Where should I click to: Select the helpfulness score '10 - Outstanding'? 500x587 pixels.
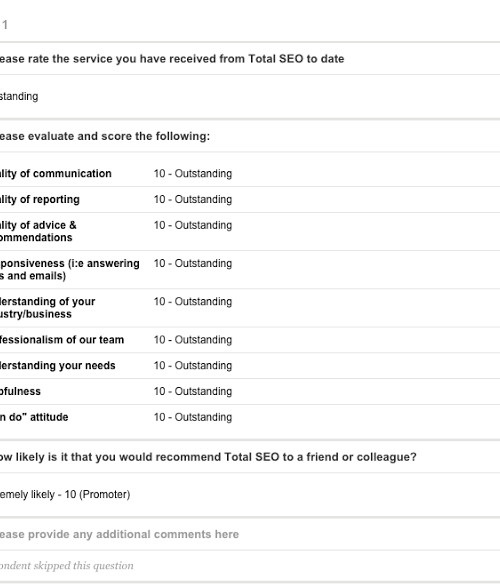tap(193, 392)
